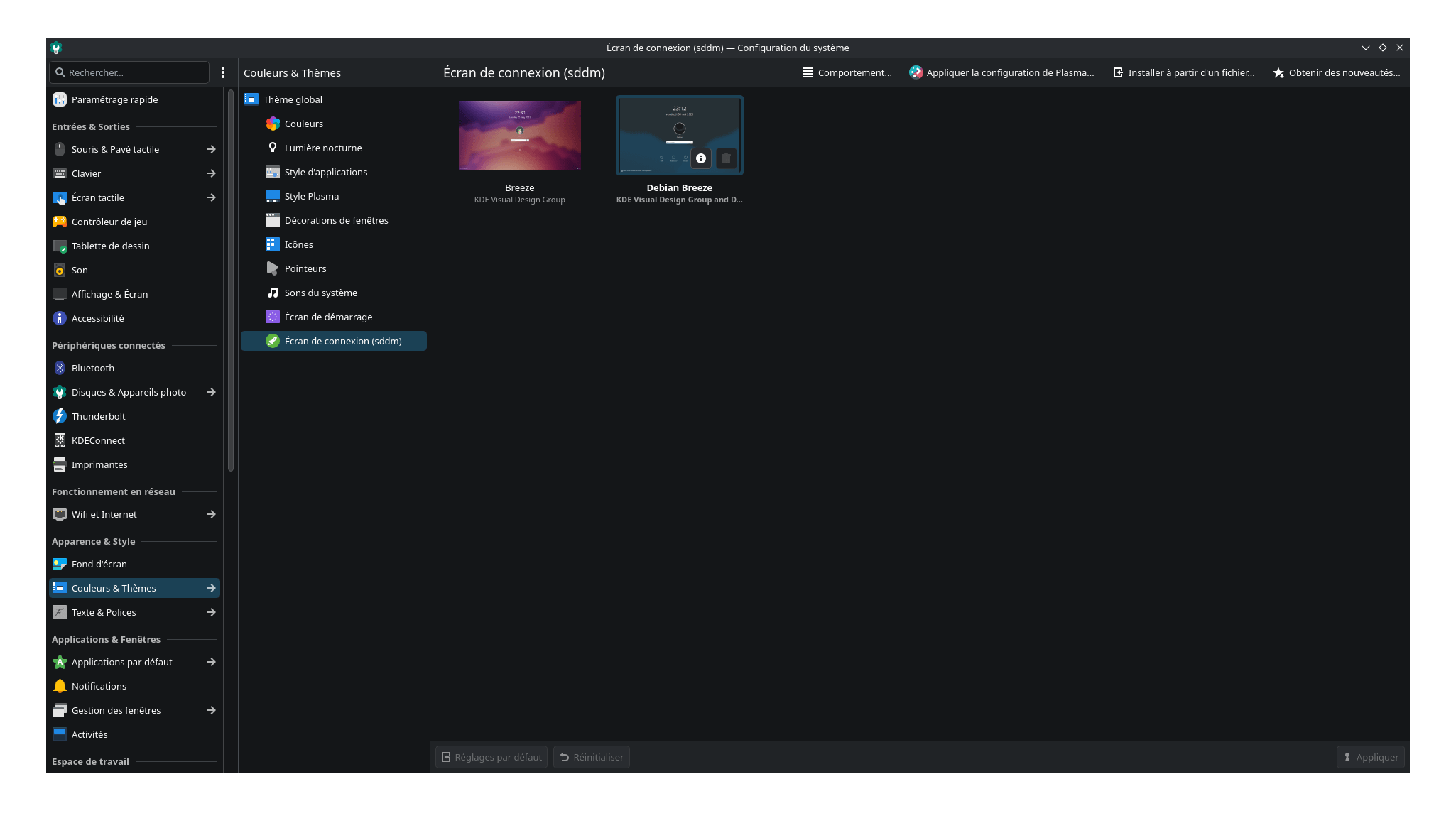
Task: Expand the Écran tactile submenu
Action: [211, 197]
